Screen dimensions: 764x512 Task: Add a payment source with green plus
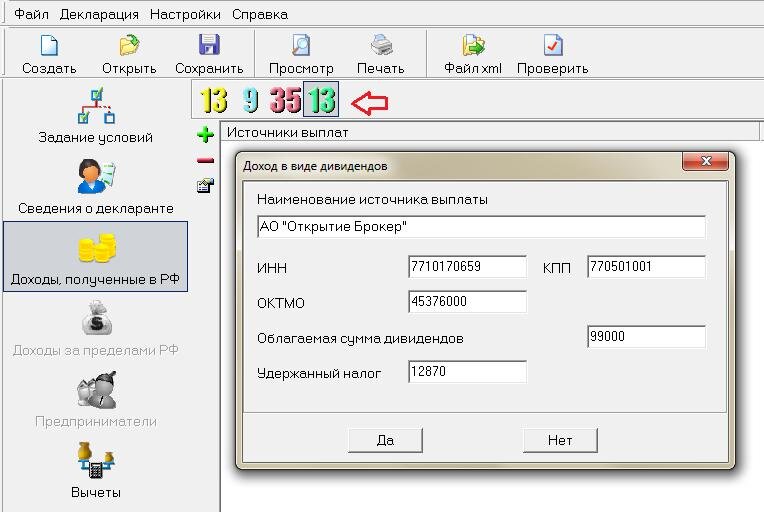(x=206, y=135)
